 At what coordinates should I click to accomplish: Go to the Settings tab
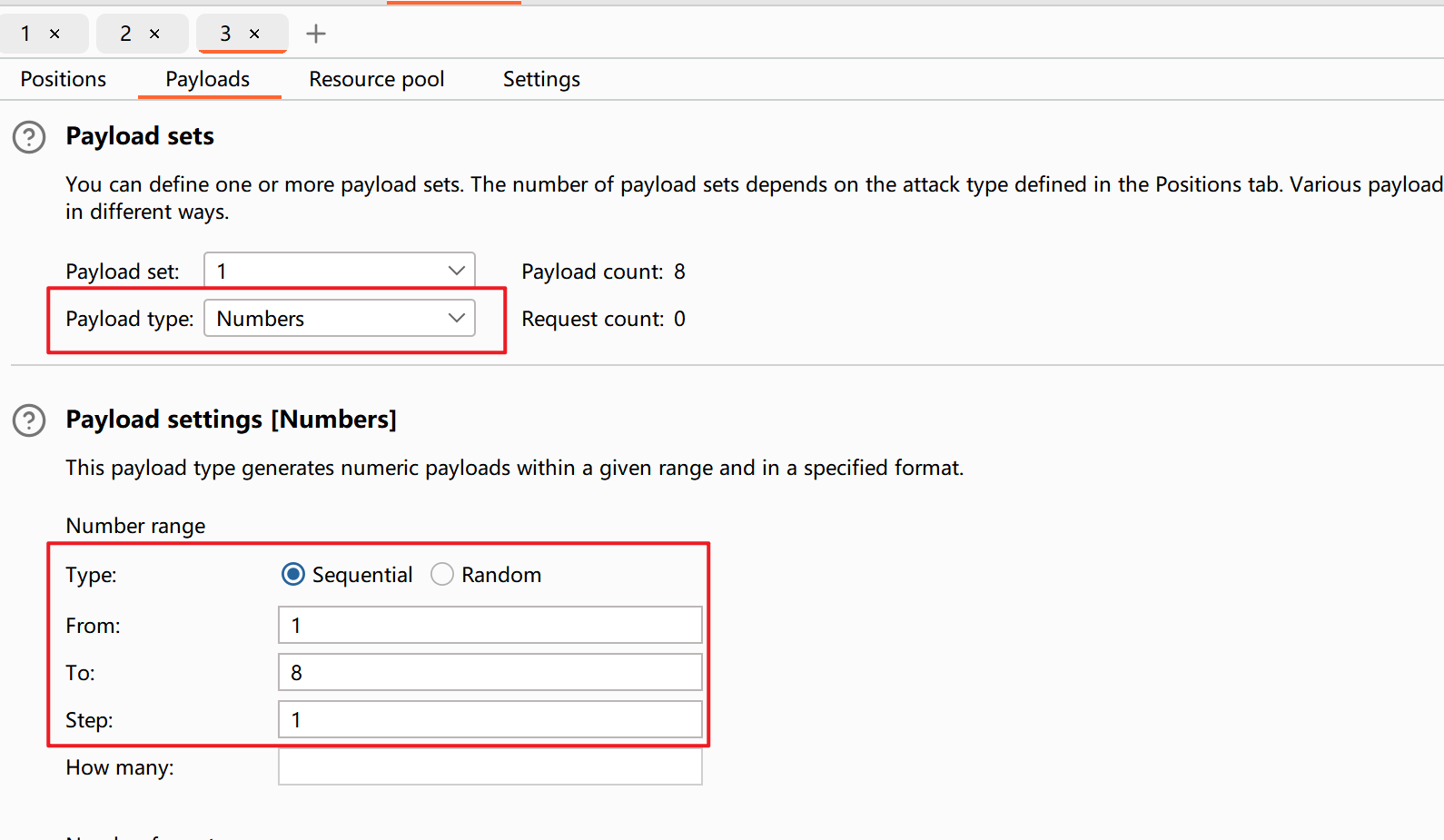point(541,79)
